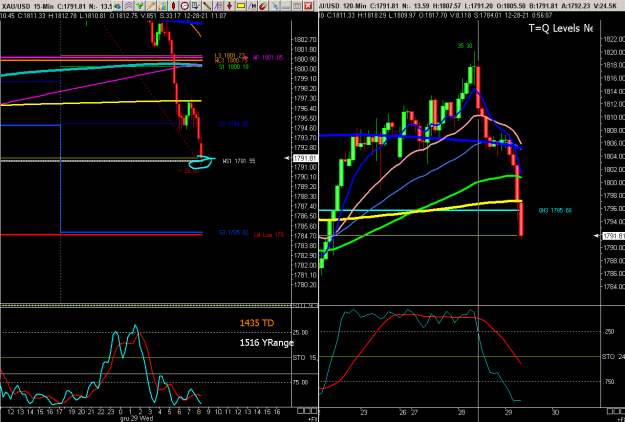Click the 35.30 green high label
Screen dimensions: 625x422
coord(465,46)
